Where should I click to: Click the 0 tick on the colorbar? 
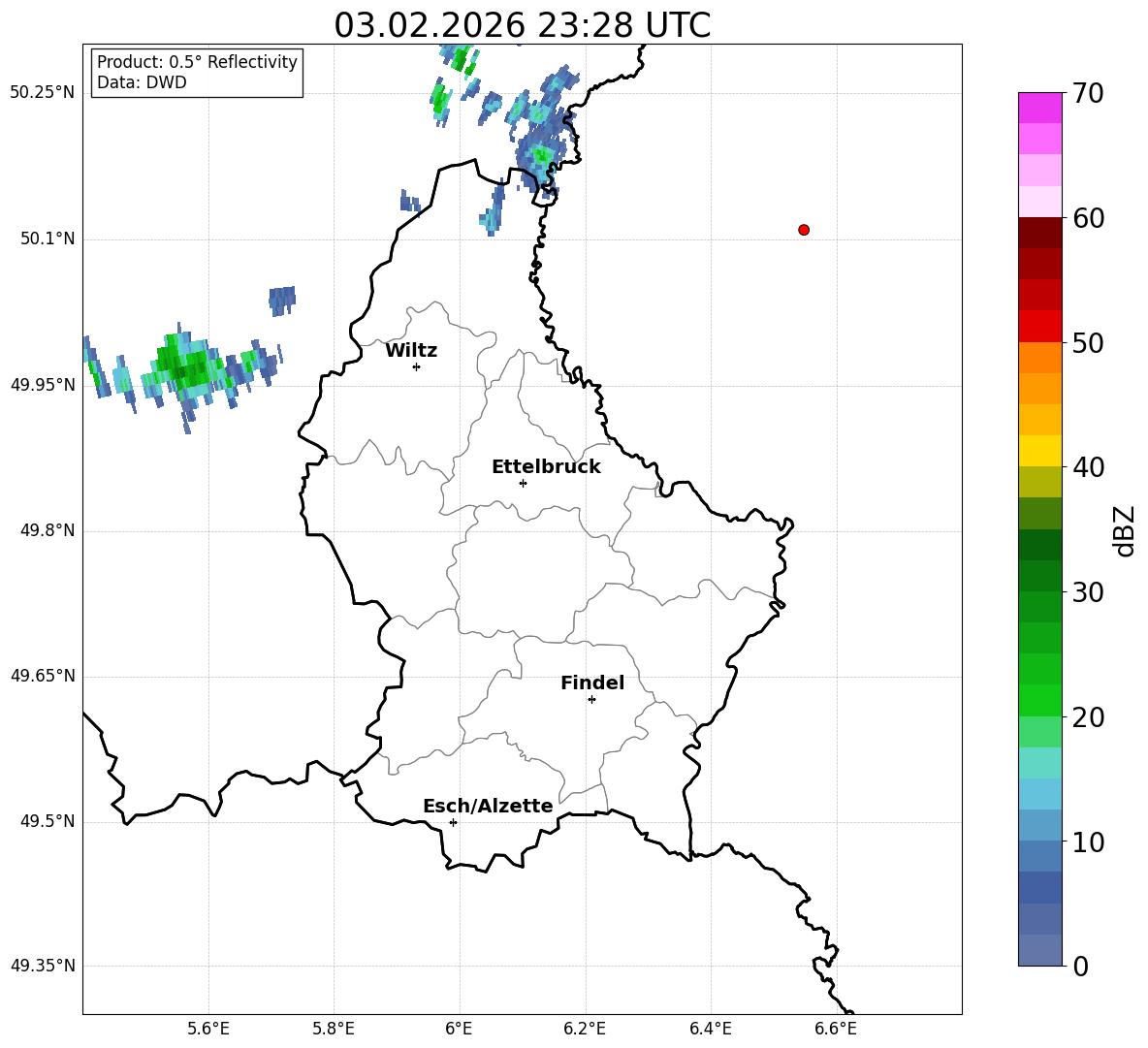click(1081, 967)
